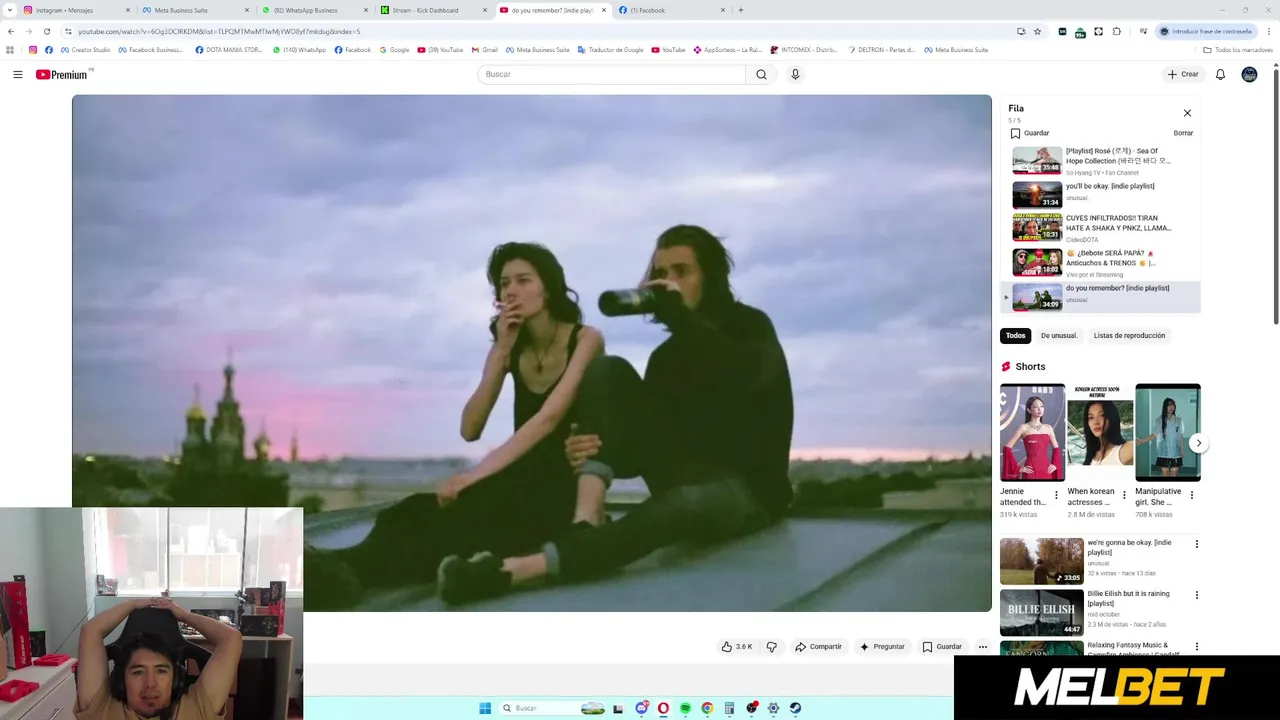Open the Windows Start menu
The height and width of the screenshot is (720, 1280).
coord(485,708)
